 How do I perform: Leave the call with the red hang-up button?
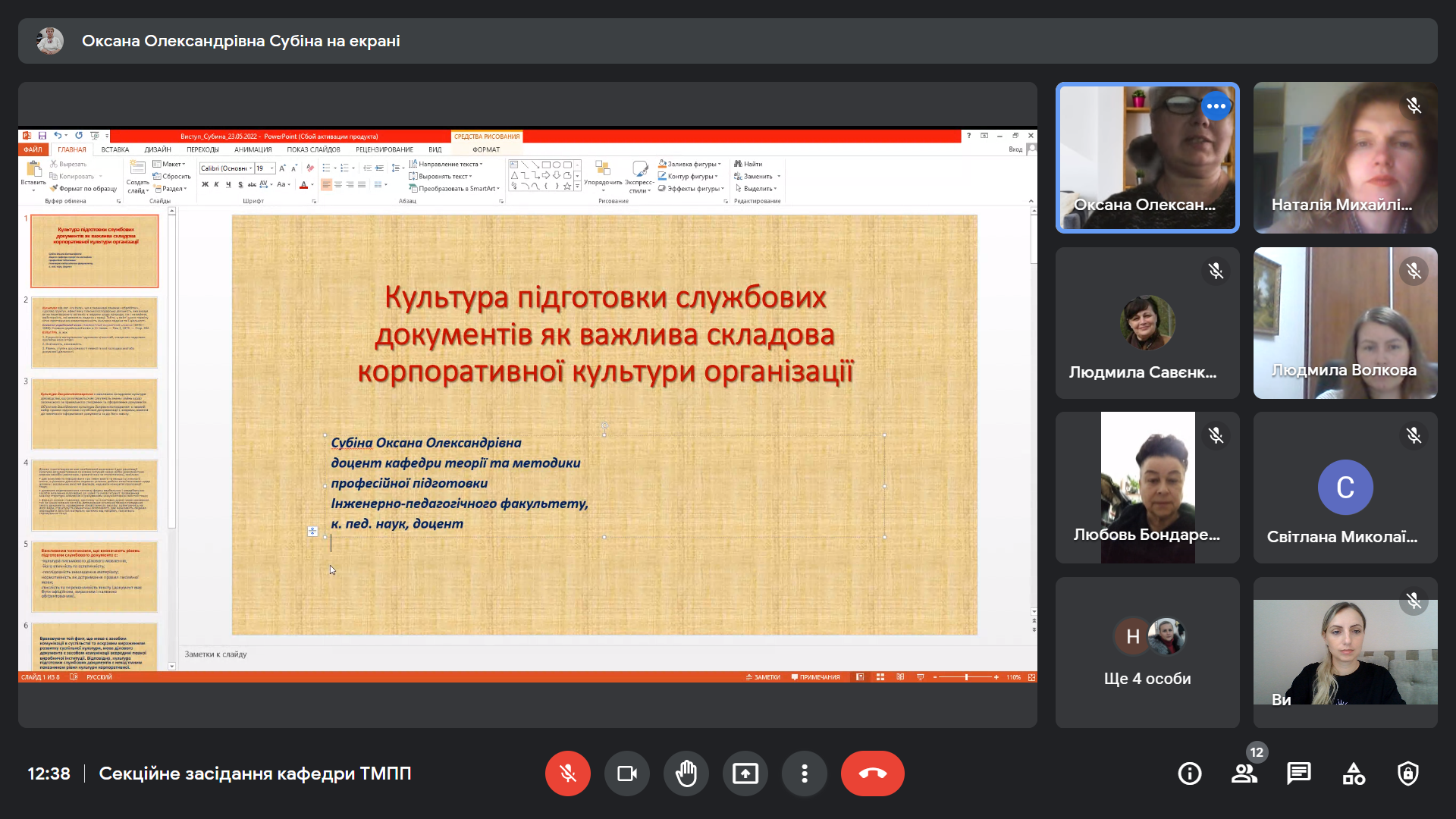tap(872, 773)
